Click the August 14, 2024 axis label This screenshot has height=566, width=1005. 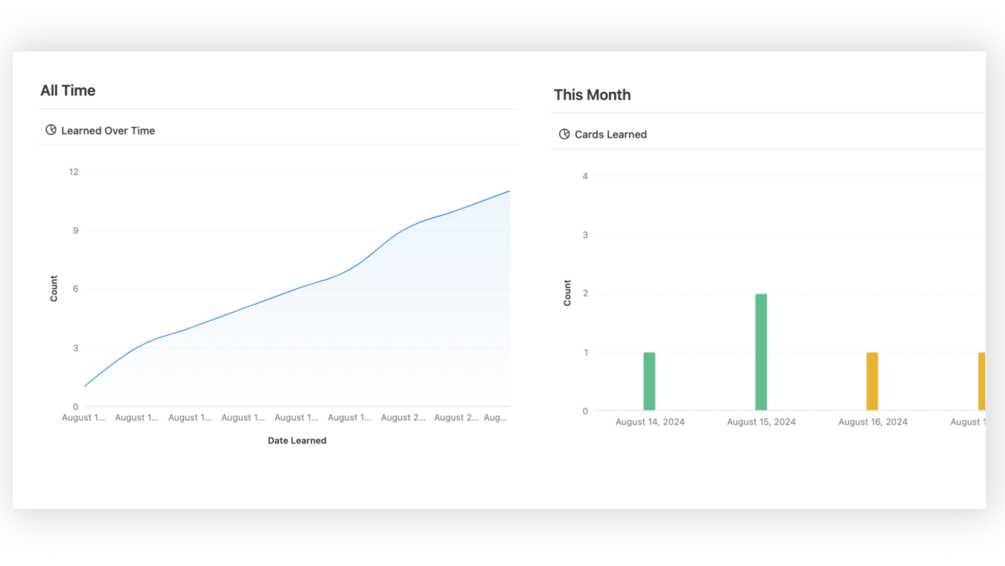pyautogui.click(x=650, y=422)
